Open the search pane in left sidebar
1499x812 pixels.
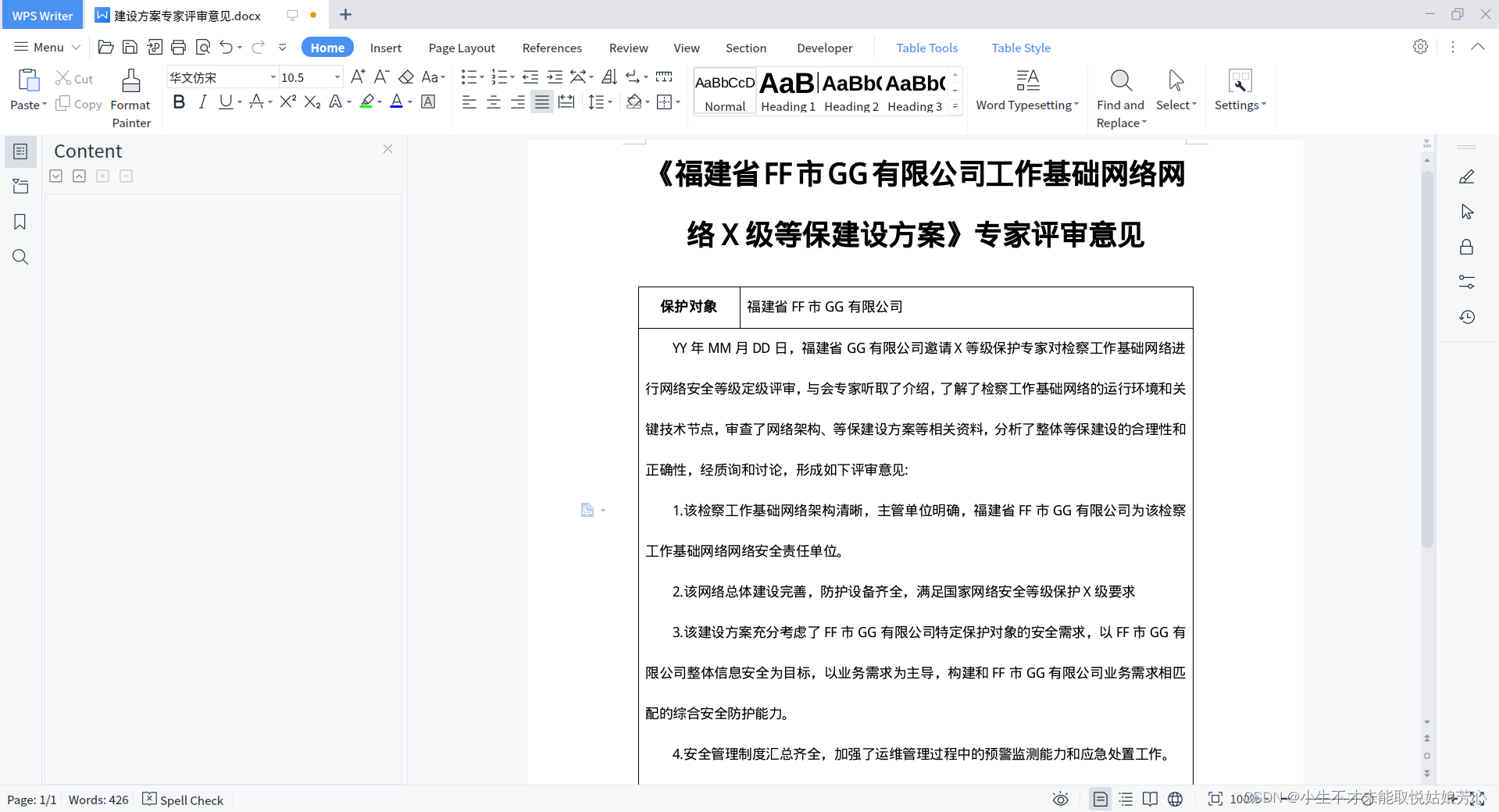(20, 257)
